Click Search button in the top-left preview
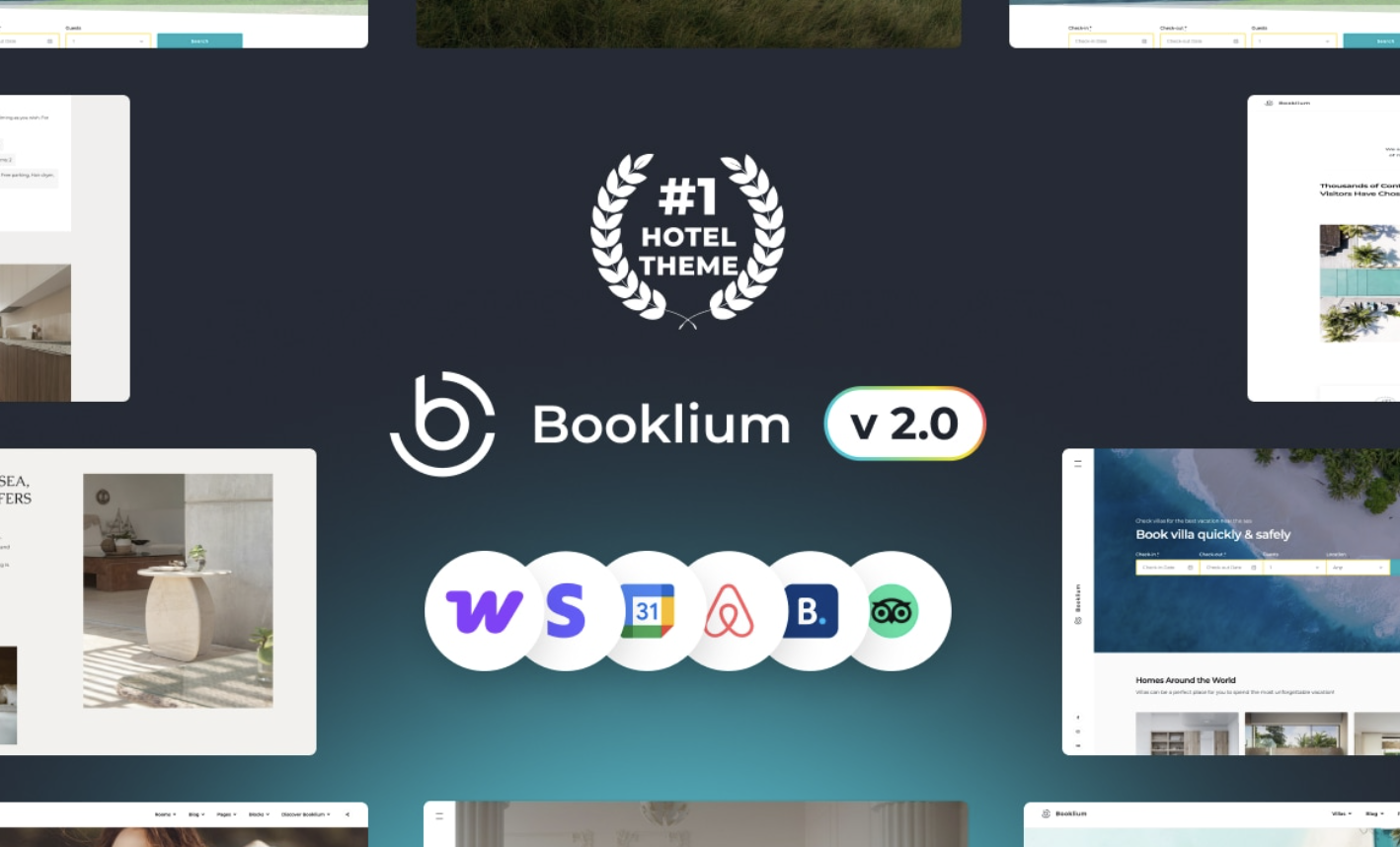Viewport: 1400px width, 847px height. pos(199,41)
